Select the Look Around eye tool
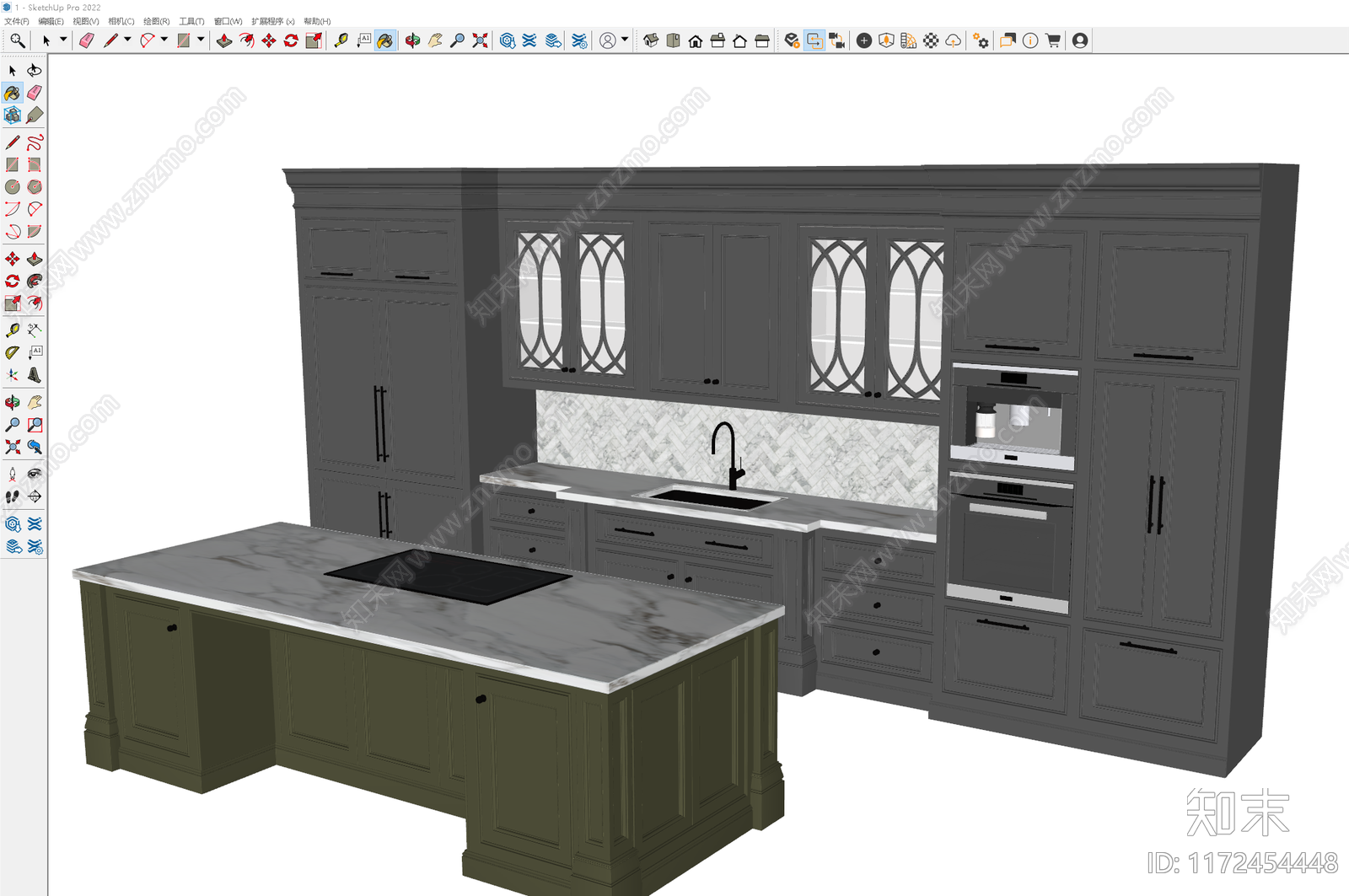 click(x=35, y=474)
